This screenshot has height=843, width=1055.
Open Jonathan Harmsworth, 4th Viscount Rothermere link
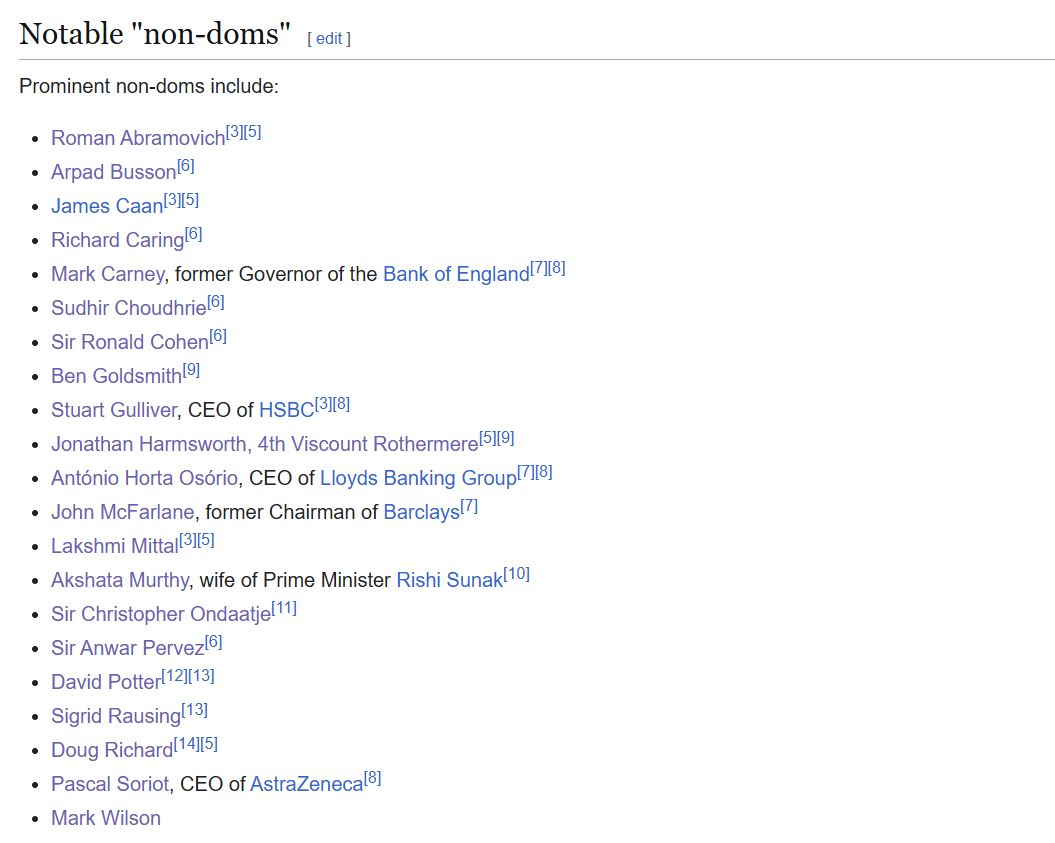click(x=265, y=444)
